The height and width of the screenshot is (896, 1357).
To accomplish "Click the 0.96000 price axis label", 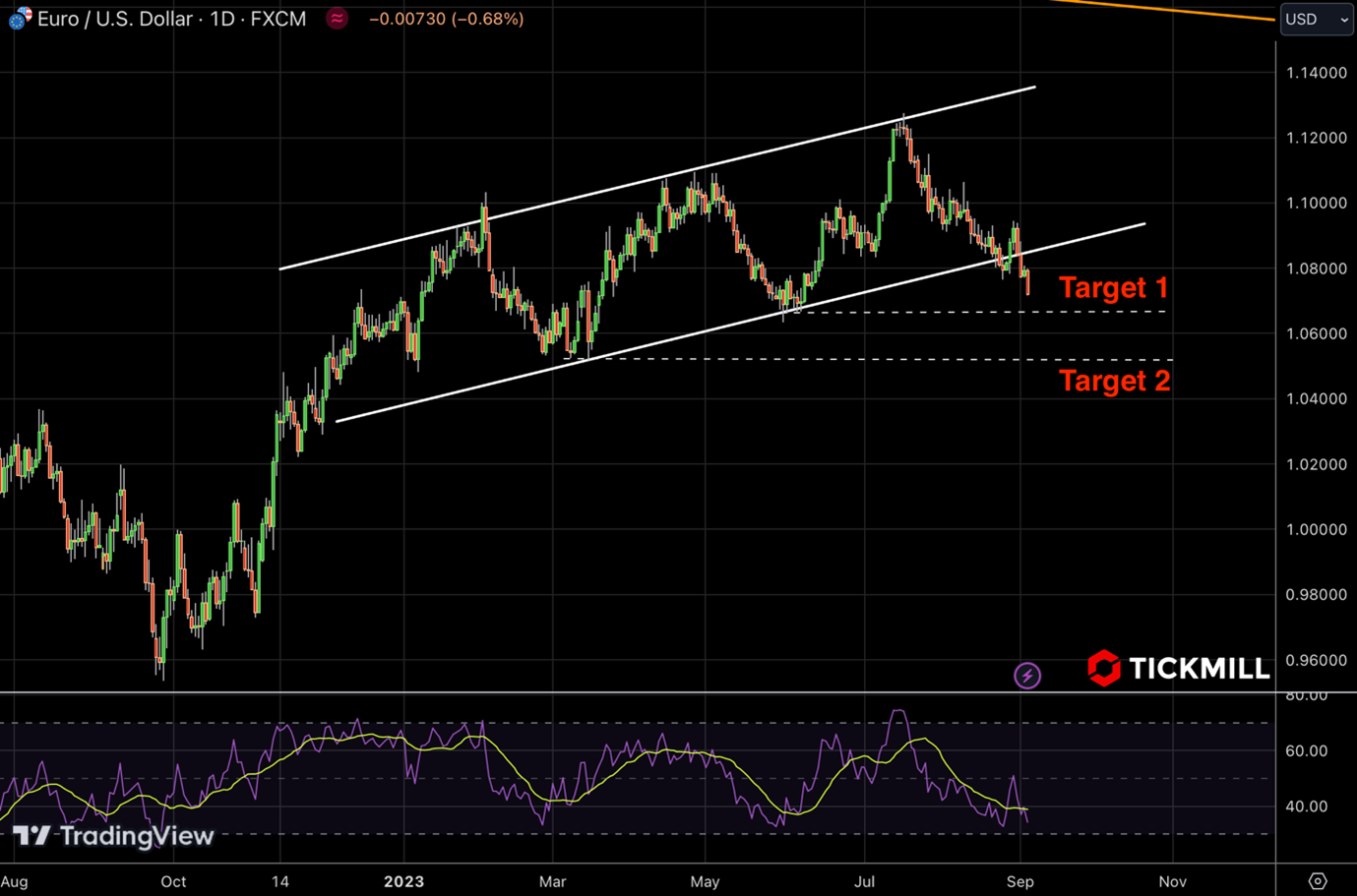I will click(1317, 660).
